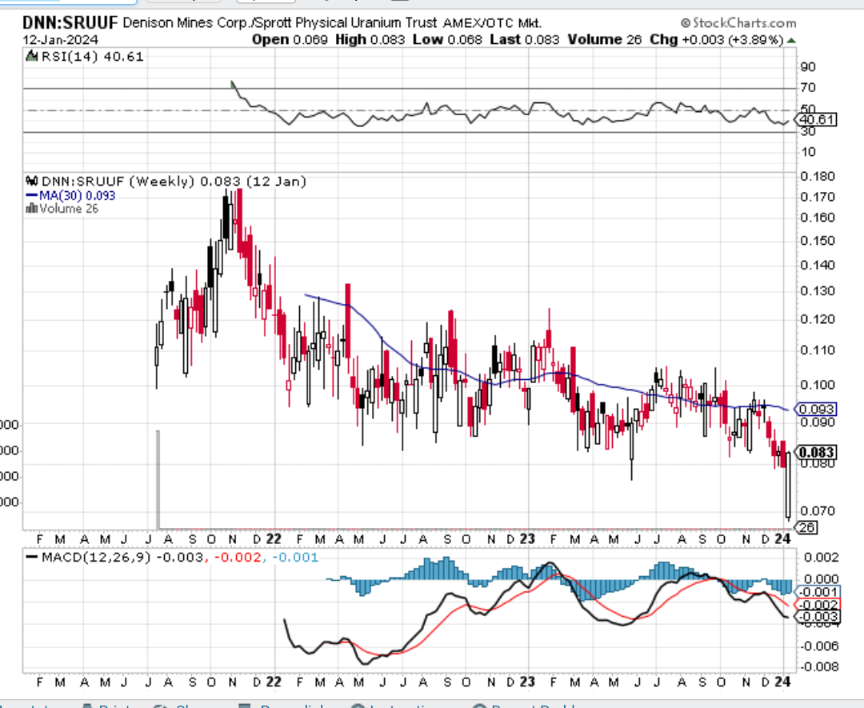Click the Low 0.068 value in header
This screenshot has height=708, width=864.
coord(447,40)
